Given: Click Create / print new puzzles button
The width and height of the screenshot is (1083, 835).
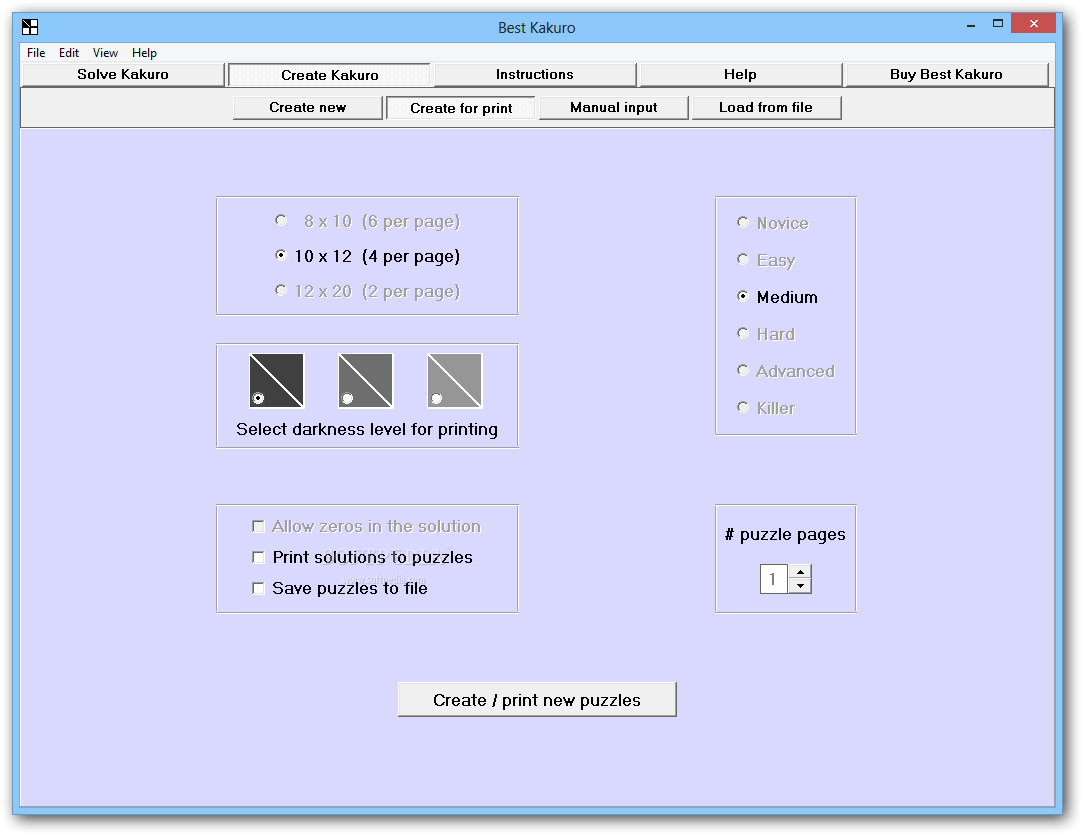Looking at the screenshot, I should click(537, 700).
